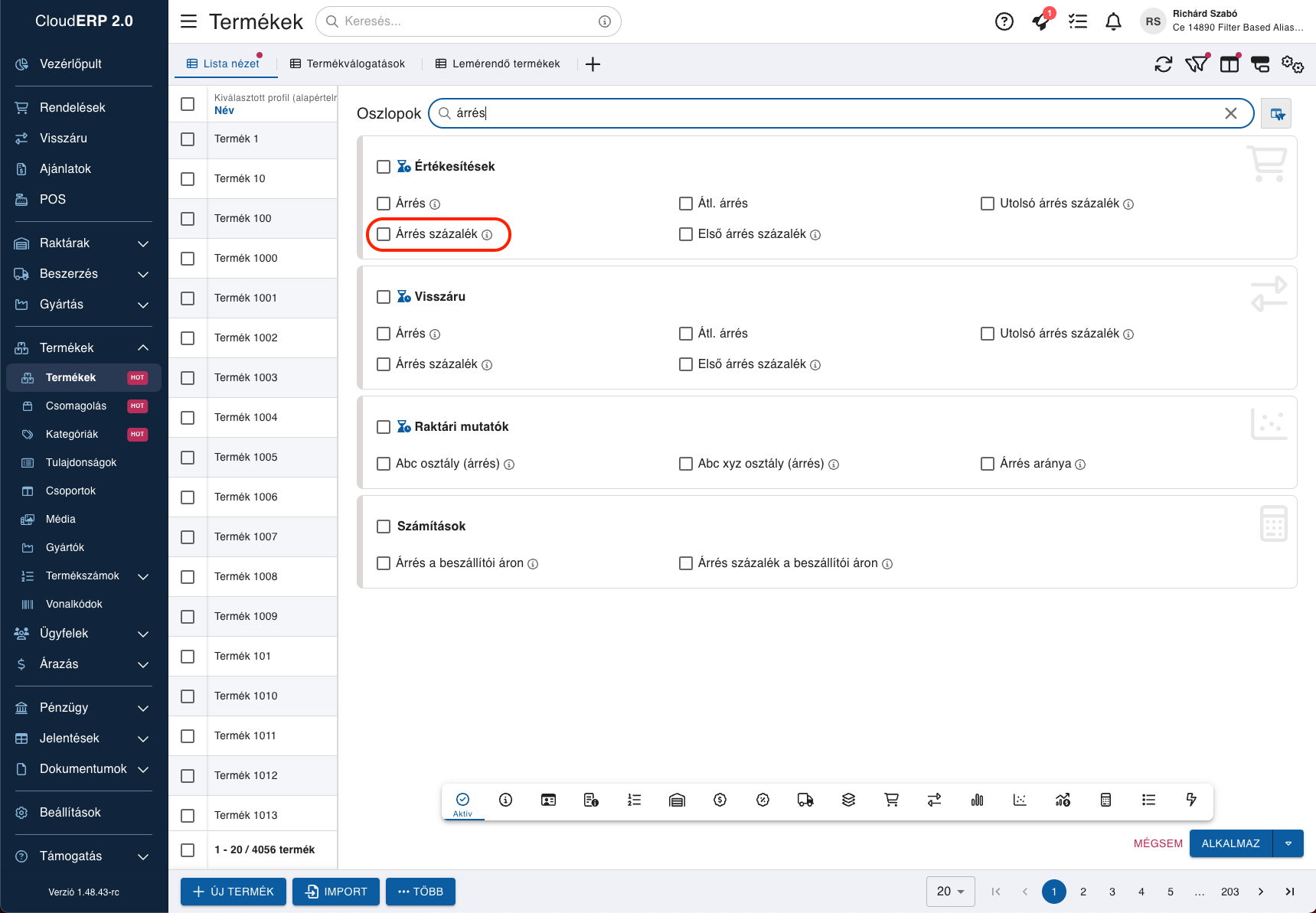Image resolution: width=1316 pixels, height=913 pixels.
Task: Select the Termék 1003 row checkbox
Action: [x=188, y=378]
